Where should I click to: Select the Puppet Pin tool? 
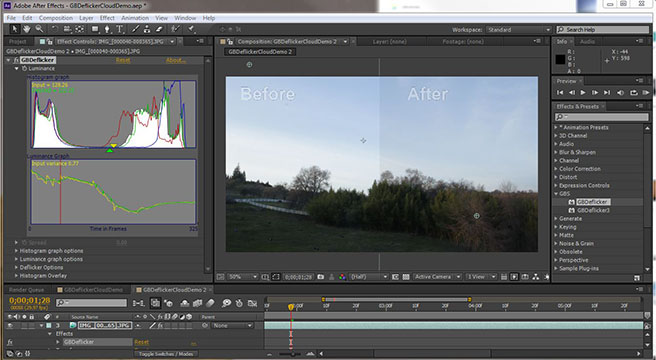[191, 29]
